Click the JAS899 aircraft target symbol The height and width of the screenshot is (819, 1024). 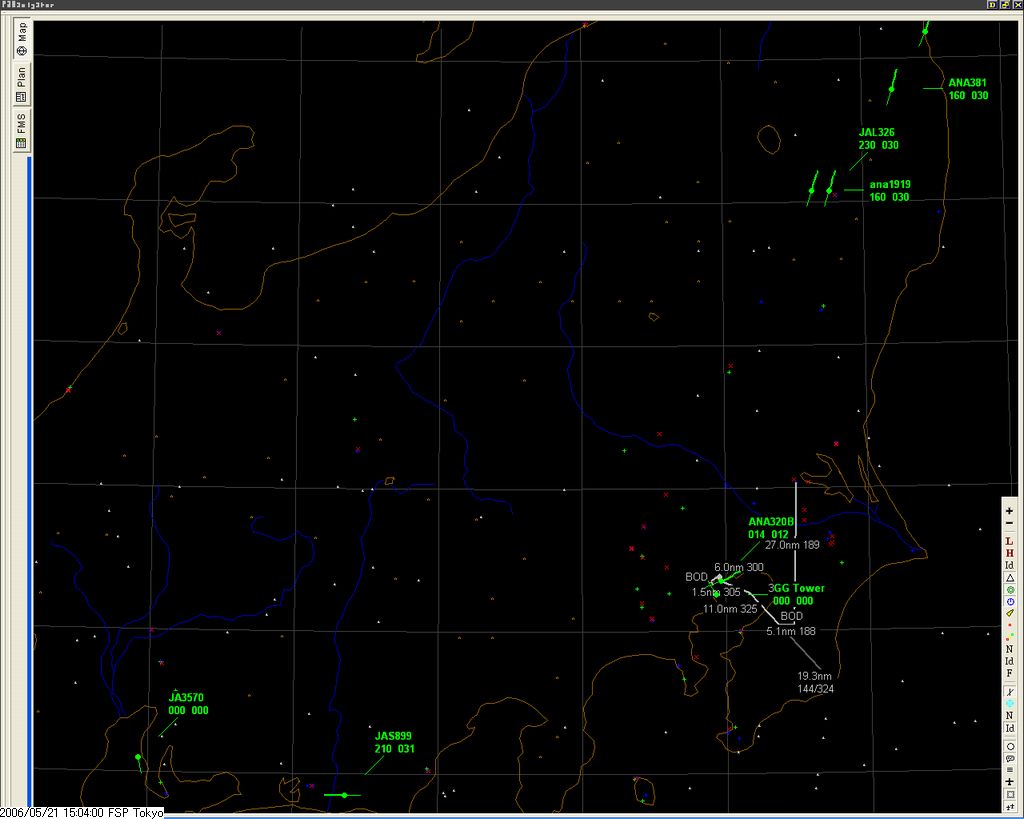click(x=344, y=795)
